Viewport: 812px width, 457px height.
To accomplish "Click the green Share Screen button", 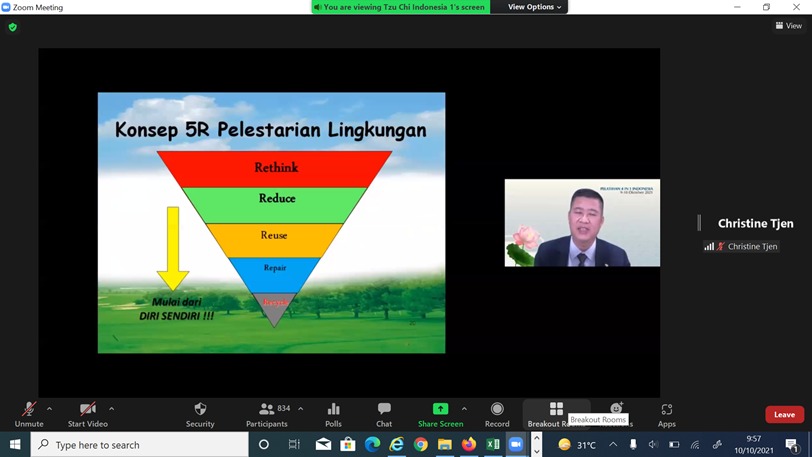I will click(x=440, y=415).
